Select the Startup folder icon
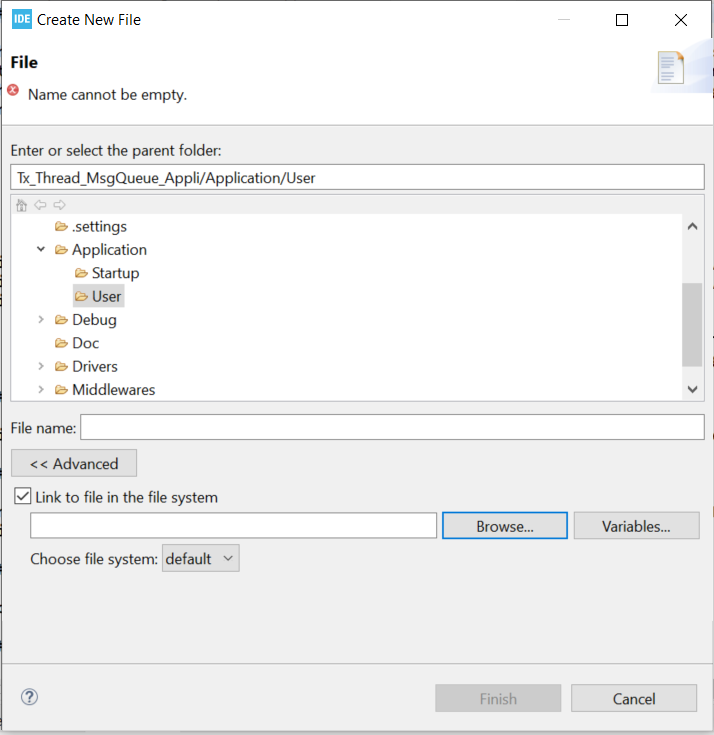The width and height of the screenshot is (714, 735). (x=82, y=273)
